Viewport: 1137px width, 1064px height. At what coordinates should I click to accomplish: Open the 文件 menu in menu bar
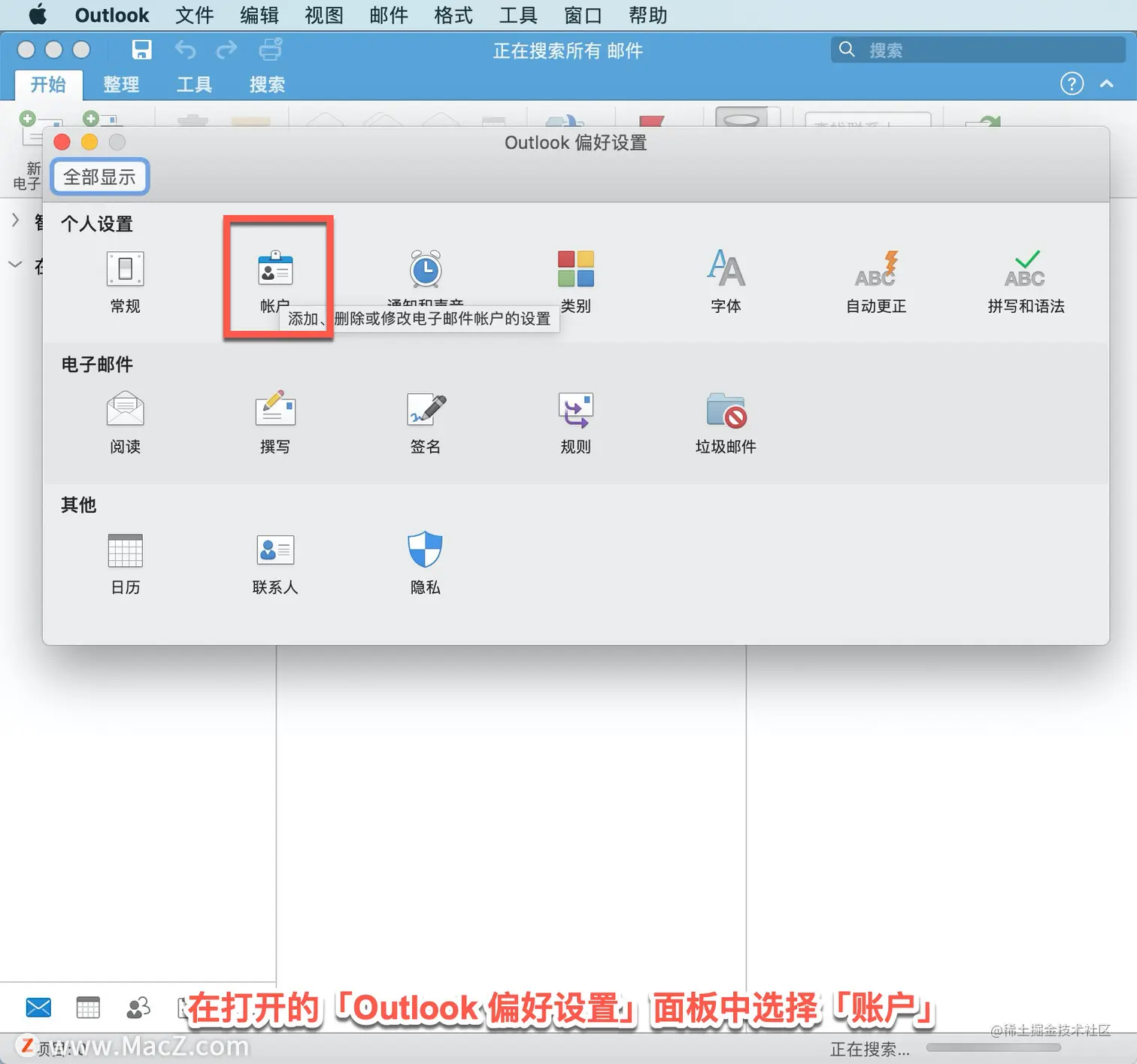point(195,15)
